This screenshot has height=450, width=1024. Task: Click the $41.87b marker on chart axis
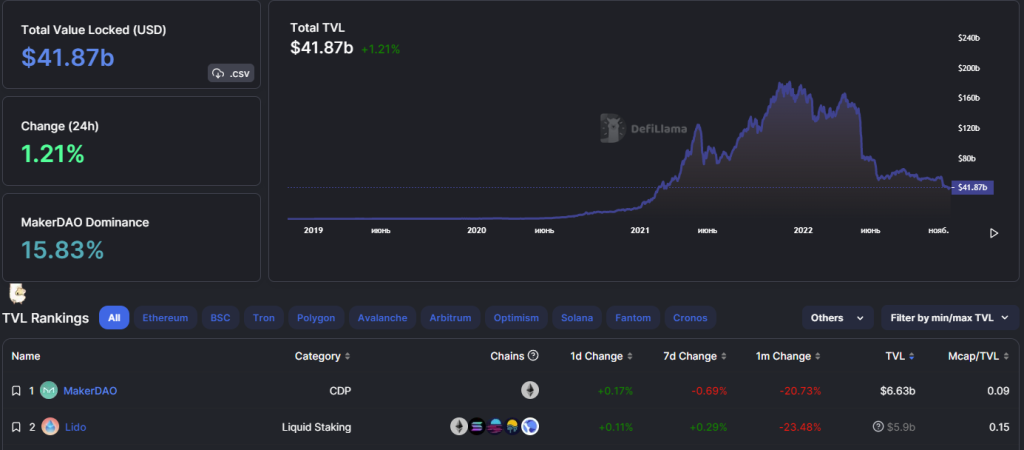[972, 187]
